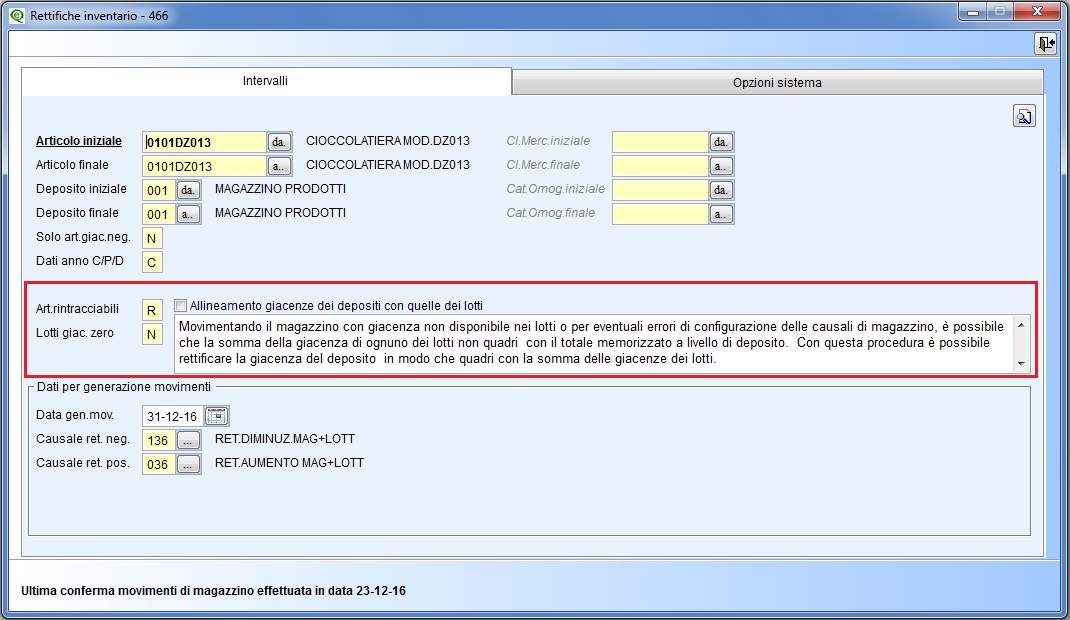Click lookup button for Cat.Omog.iniziale
This screenshot has width=1070, height=620.
tap(722, 190)
